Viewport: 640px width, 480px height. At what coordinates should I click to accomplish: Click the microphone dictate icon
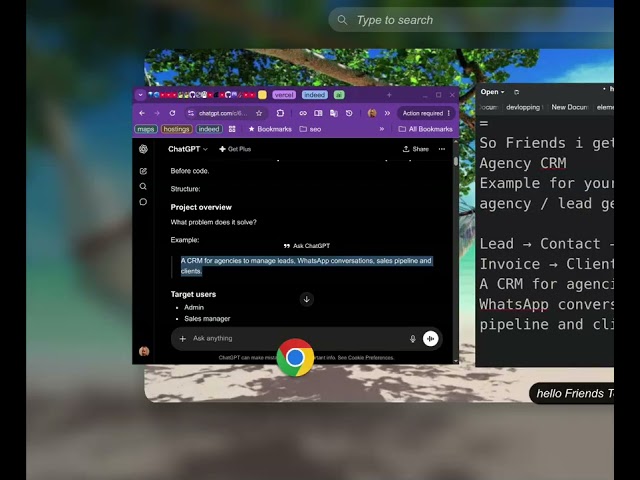[413, 338]
